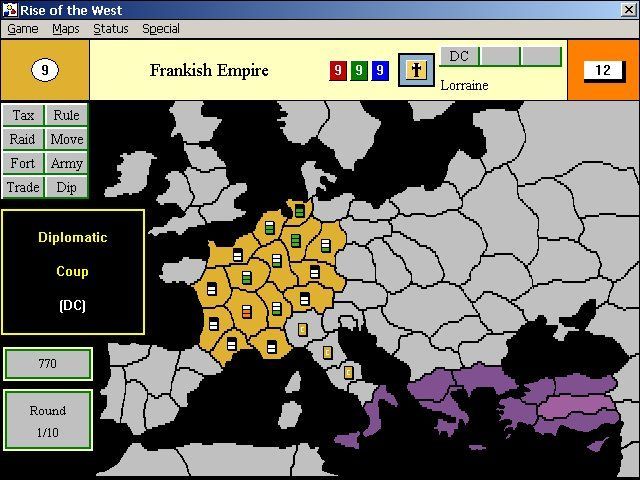Select the Army action button
640x480 pixels.
(x=66, y=163)
